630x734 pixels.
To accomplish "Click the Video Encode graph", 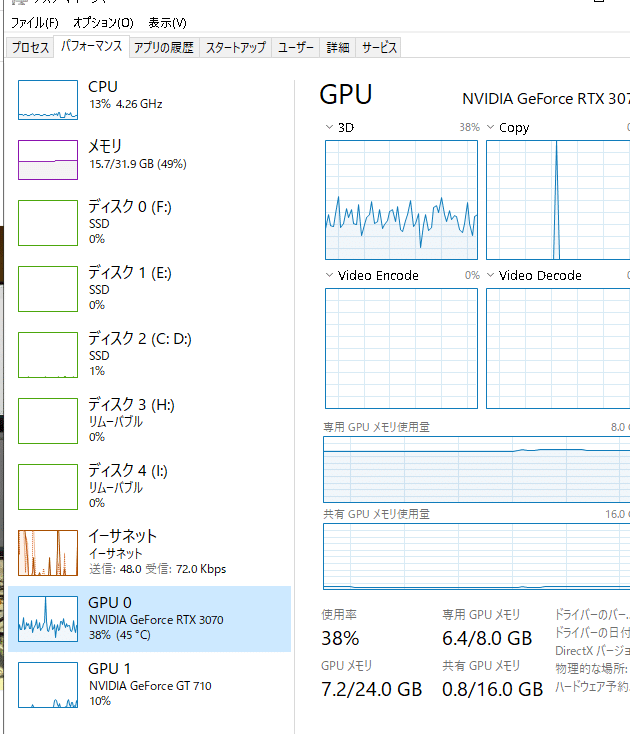I will tap(401, 348).
